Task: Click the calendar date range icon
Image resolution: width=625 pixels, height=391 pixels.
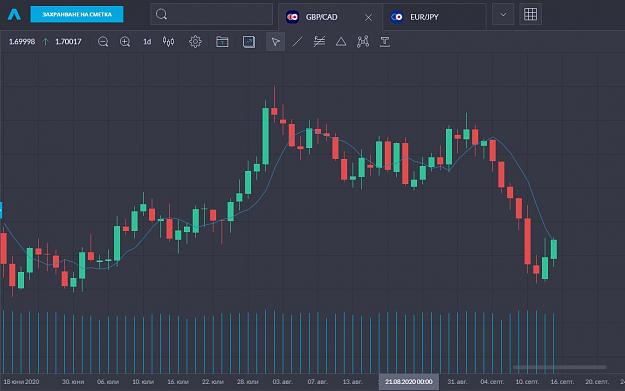Action: (222, 41)
